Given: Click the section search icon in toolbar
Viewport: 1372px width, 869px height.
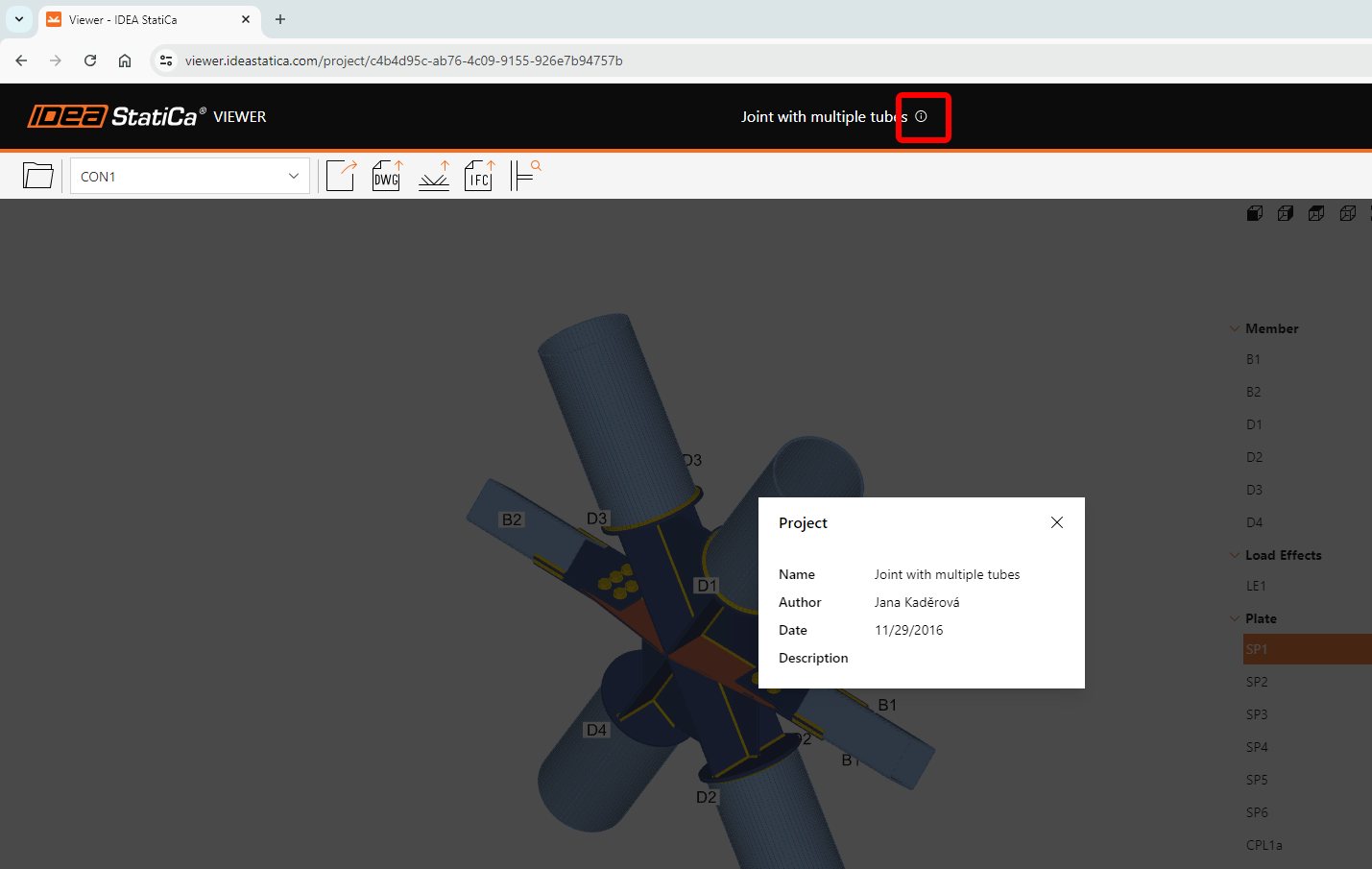Looking at the screenshot, I should pos(524,172).
